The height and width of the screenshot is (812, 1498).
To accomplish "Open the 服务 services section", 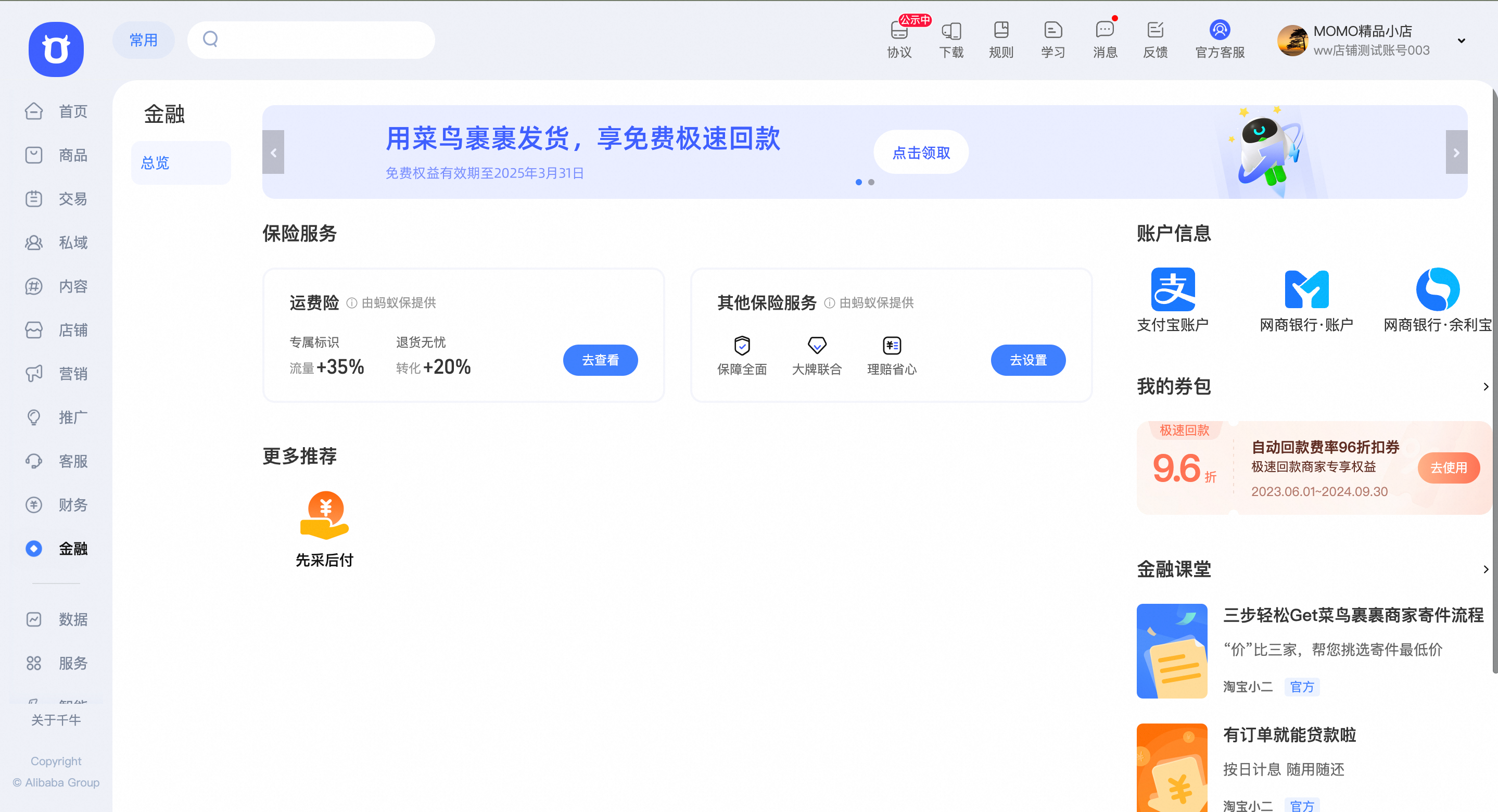I will (x=56, y=663).
